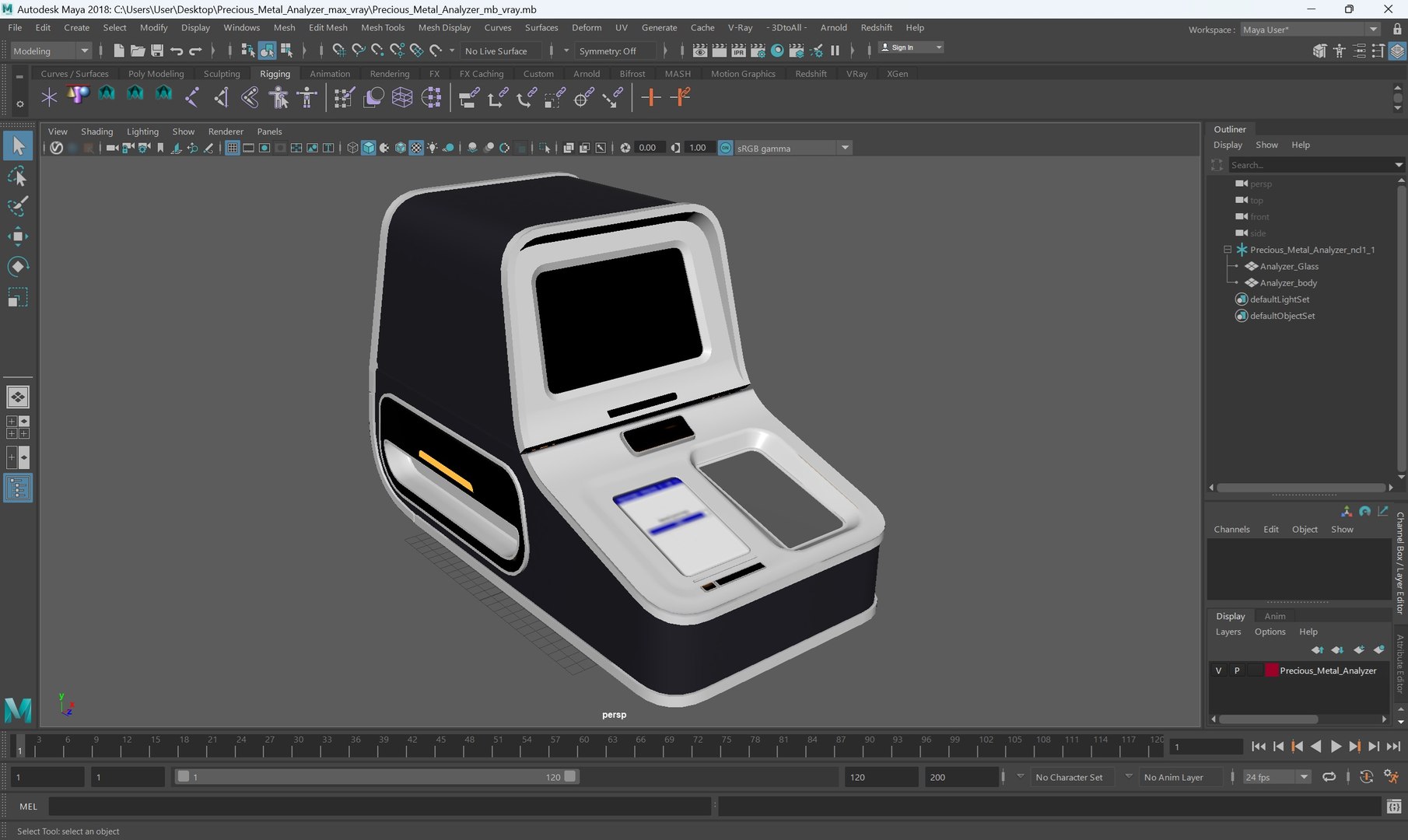Open the Mesh Tools menu
The height and width of the screenshot is (840, 1408).
383,27
